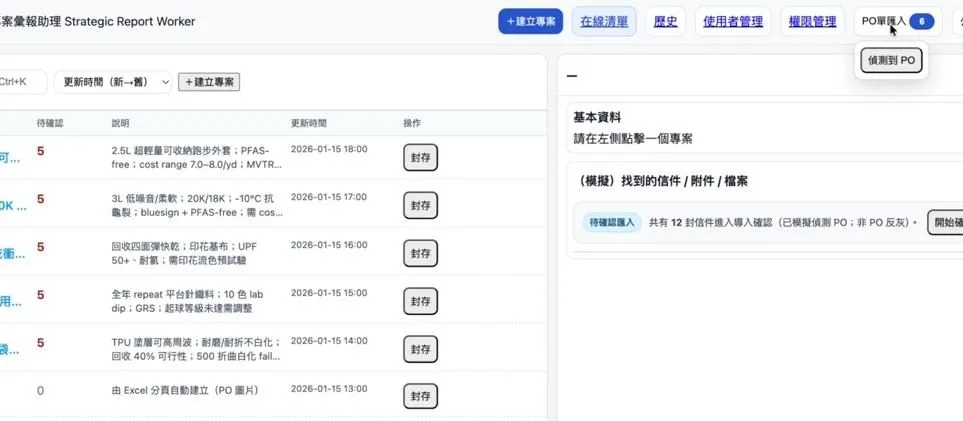This screenshot has width=963, height=421.
Task: Click 封存 for the TPU 塗層 row
Action: 420,349
